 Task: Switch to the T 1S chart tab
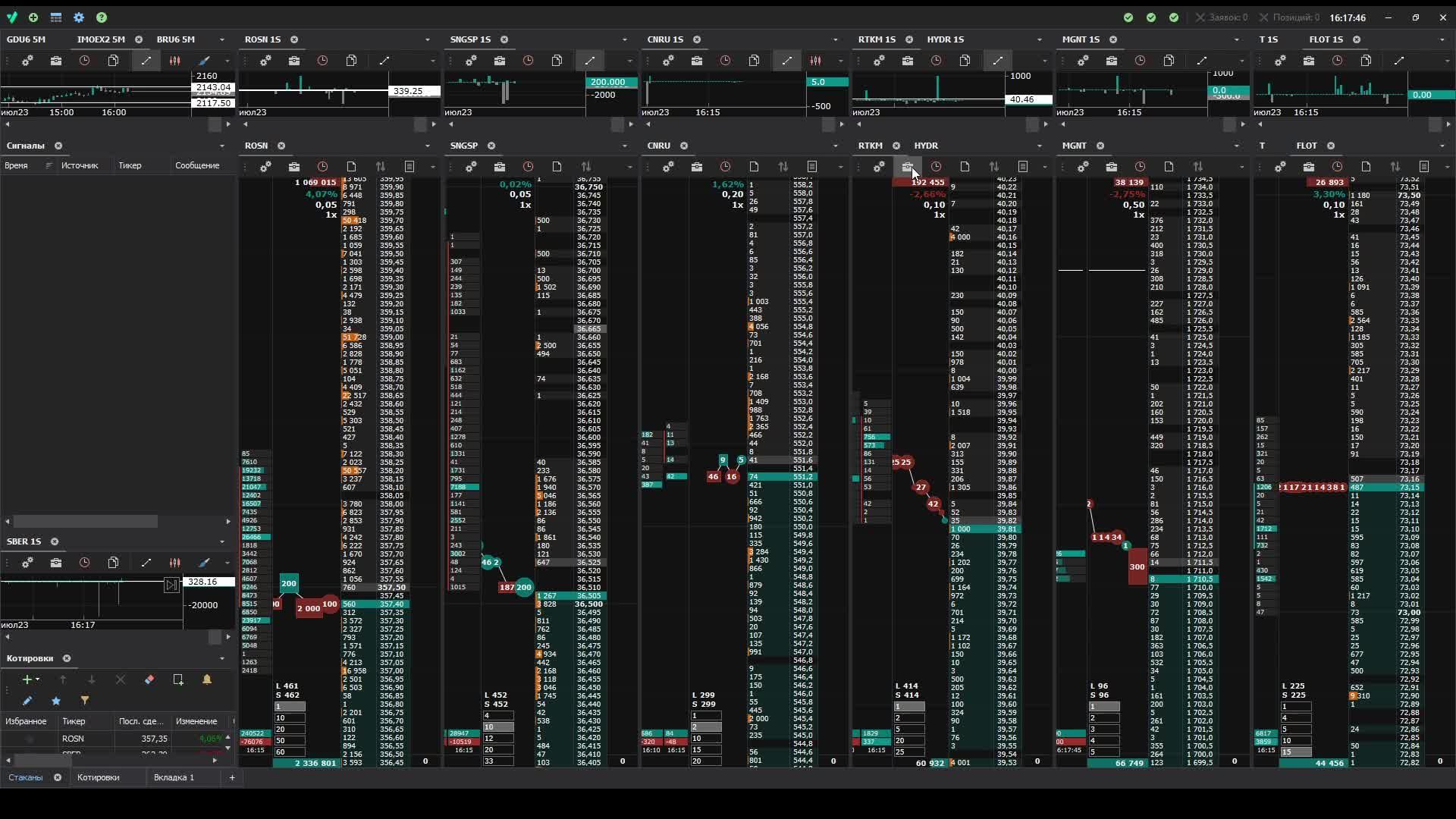1269,39
